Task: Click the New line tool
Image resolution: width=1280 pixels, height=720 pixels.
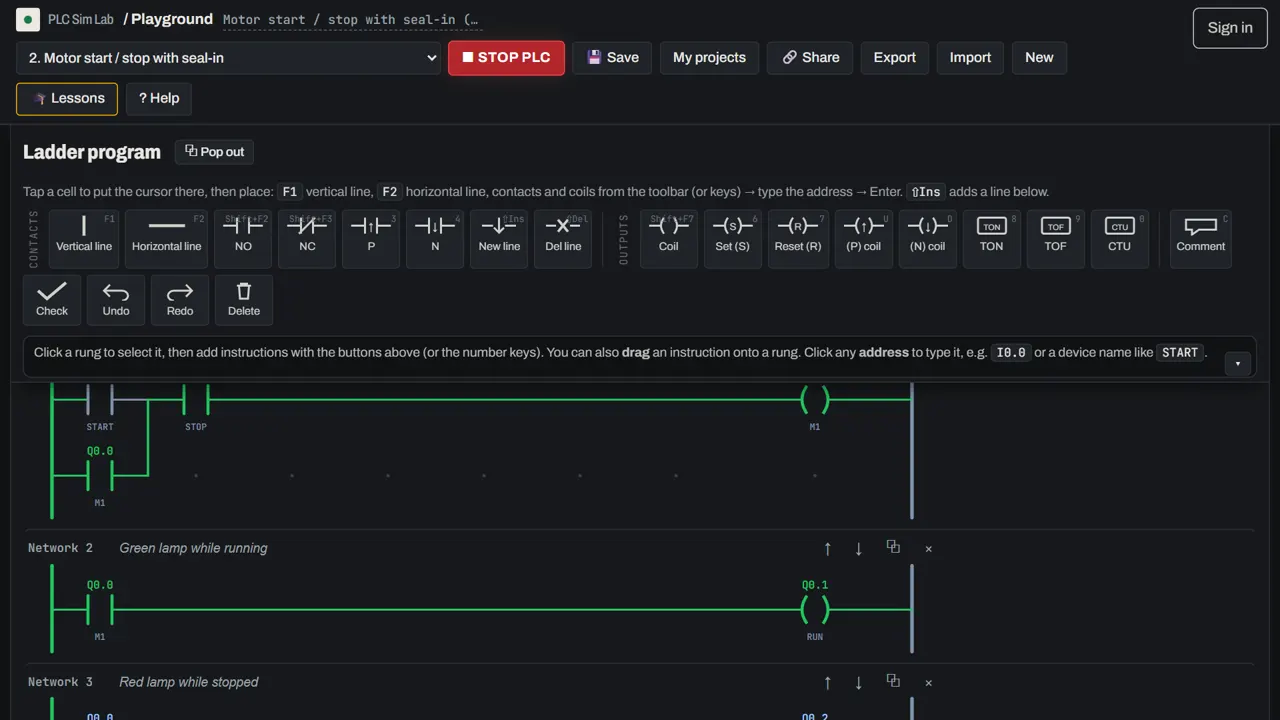Action: click(x=499, y=239)
